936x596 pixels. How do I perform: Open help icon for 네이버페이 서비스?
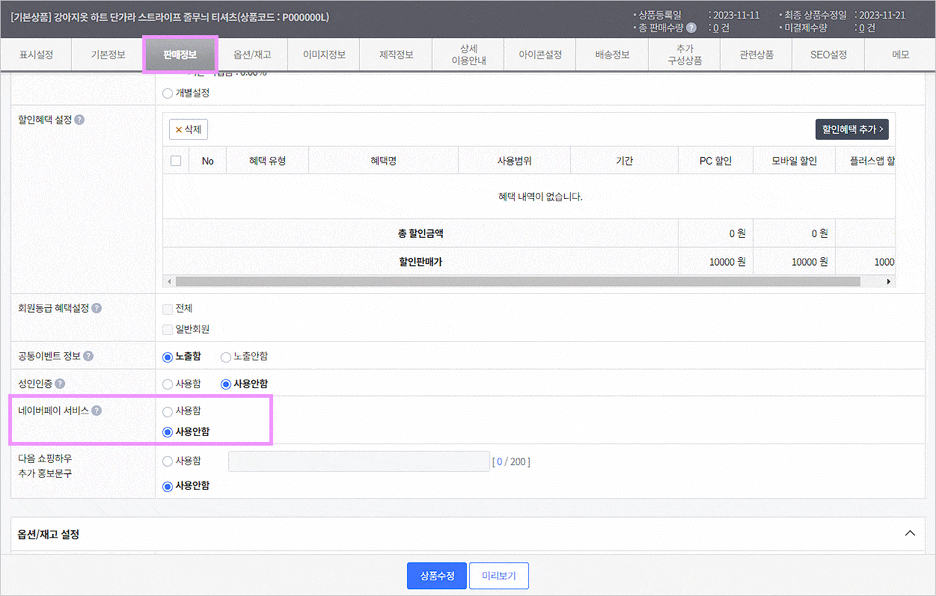point(97,410)
